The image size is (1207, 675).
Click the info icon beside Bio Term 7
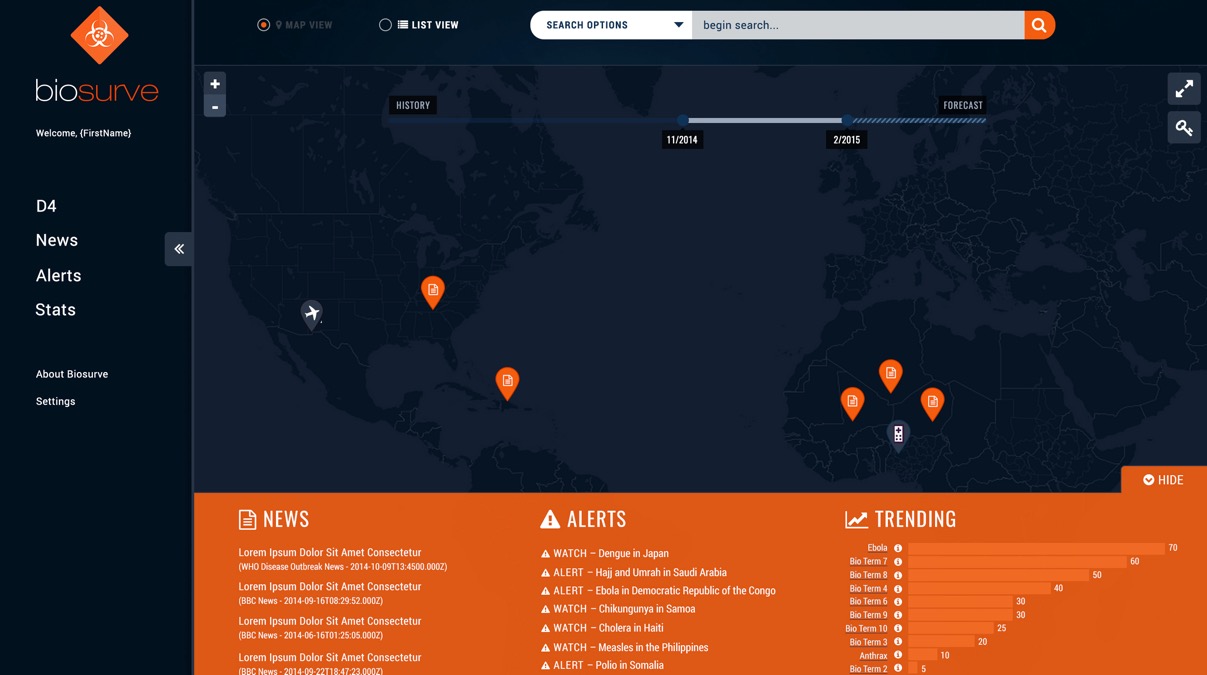(898, 562)
